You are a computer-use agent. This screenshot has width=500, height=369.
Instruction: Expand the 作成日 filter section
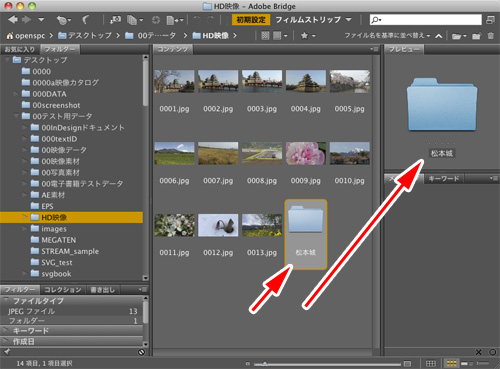6,341
